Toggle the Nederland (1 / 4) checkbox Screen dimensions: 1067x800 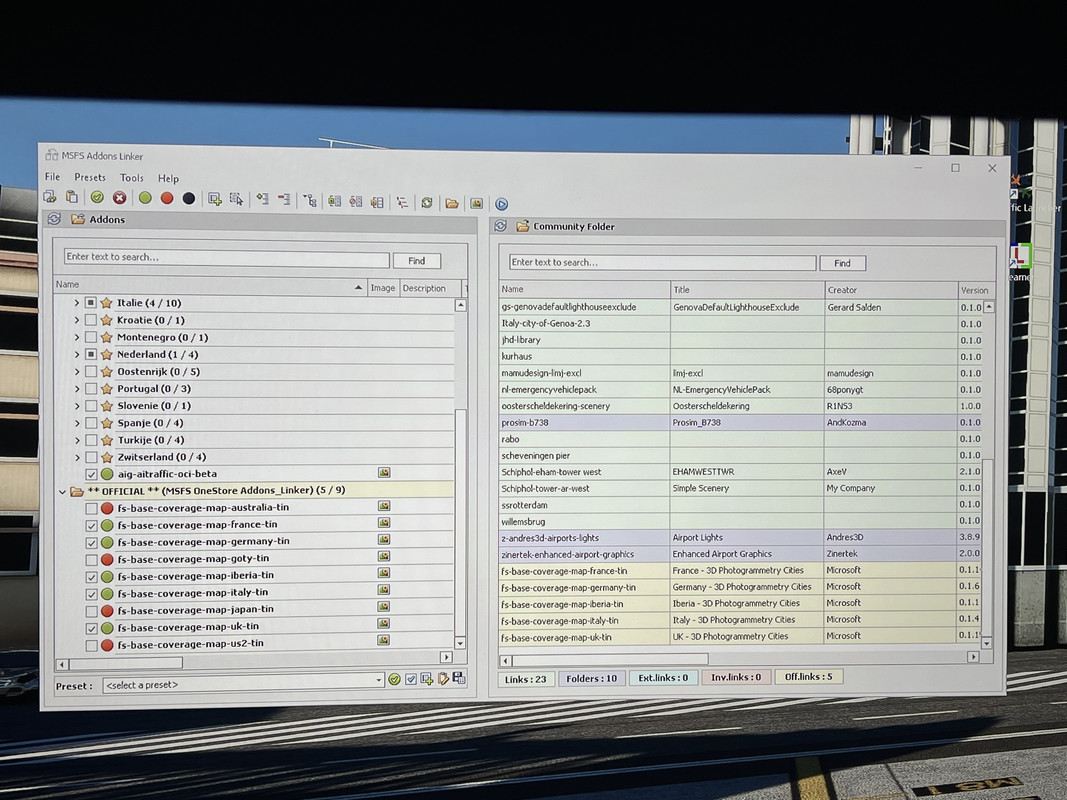click(x=91, y=354)
